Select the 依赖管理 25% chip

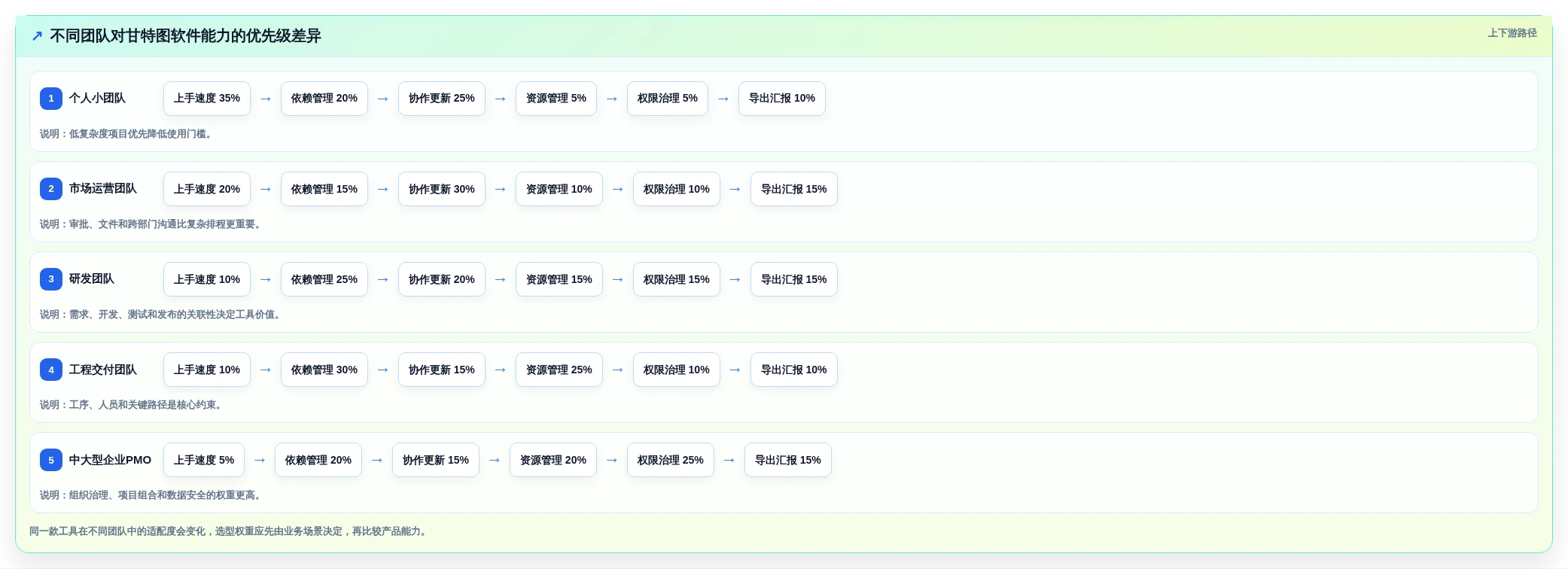[324, 279]
